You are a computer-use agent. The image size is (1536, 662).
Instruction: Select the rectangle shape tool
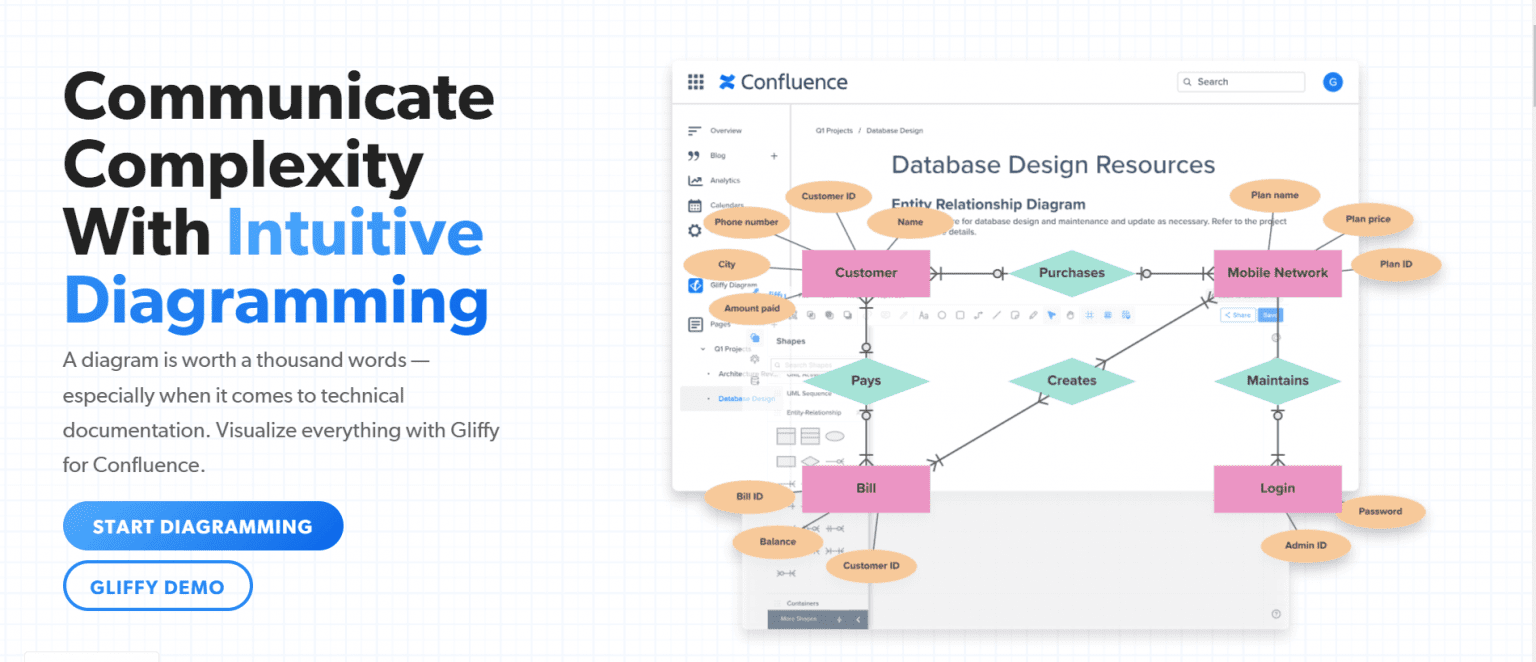960,315
